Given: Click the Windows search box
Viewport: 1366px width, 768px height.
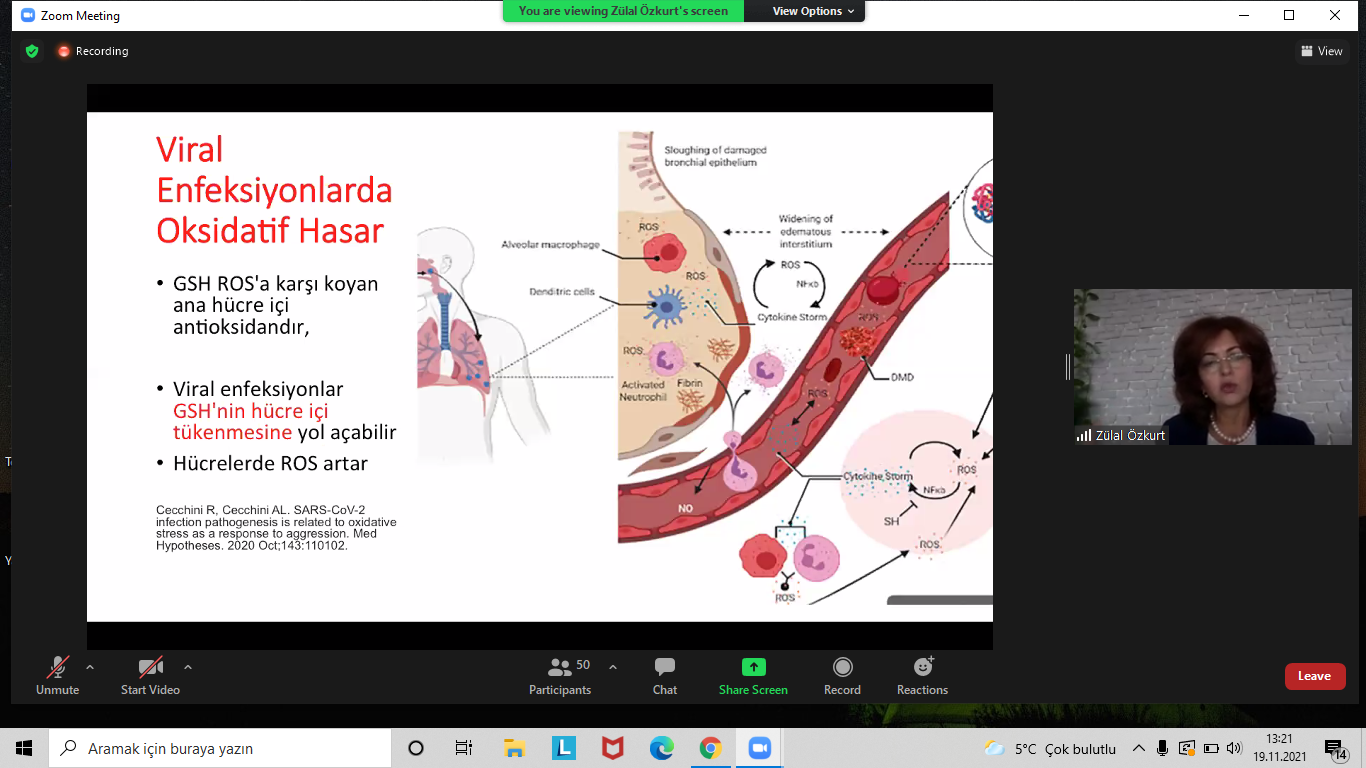Looking at the screenshot, I should click(220, 748).
